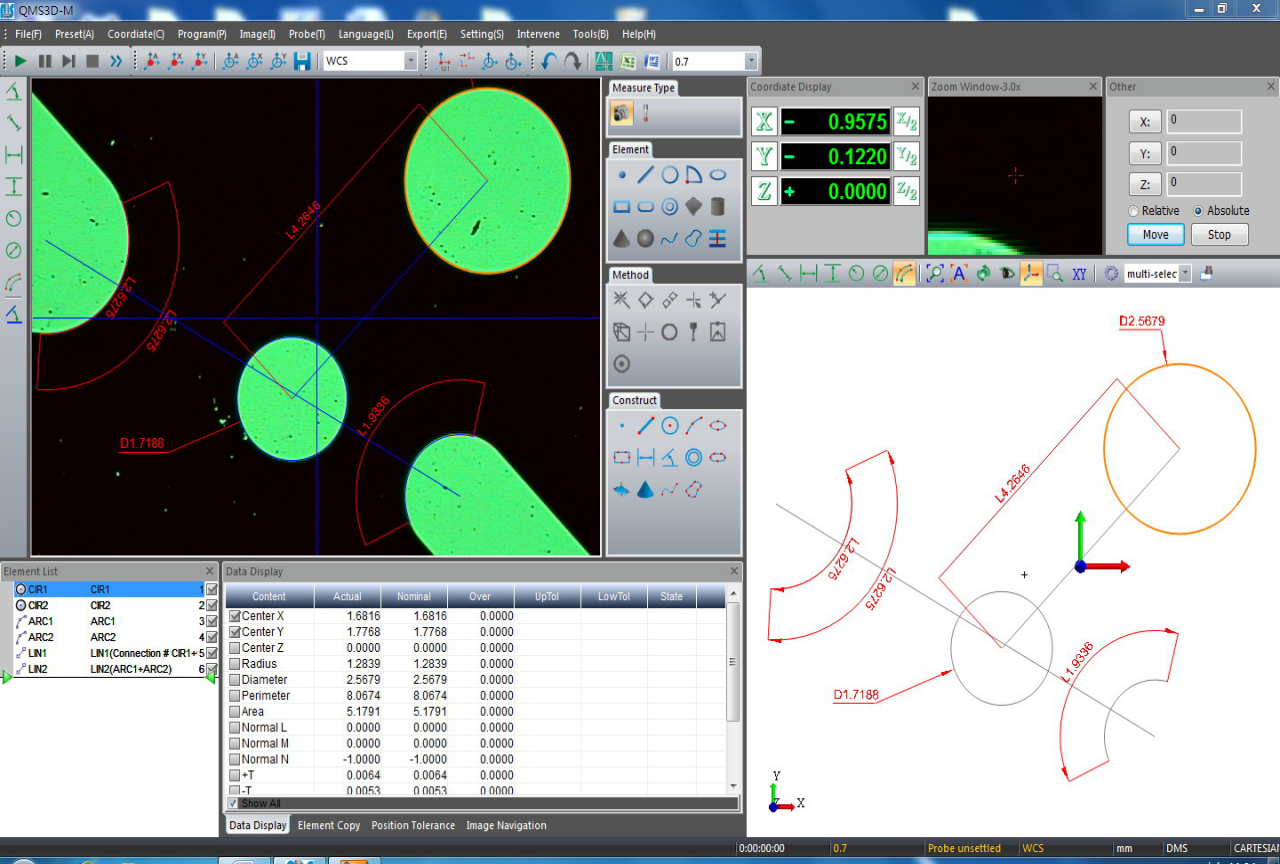Image resolution: width=1280 pixels, height=864 pixels.
Task: Select the Relative radio button
Action: click(1133, 211)
